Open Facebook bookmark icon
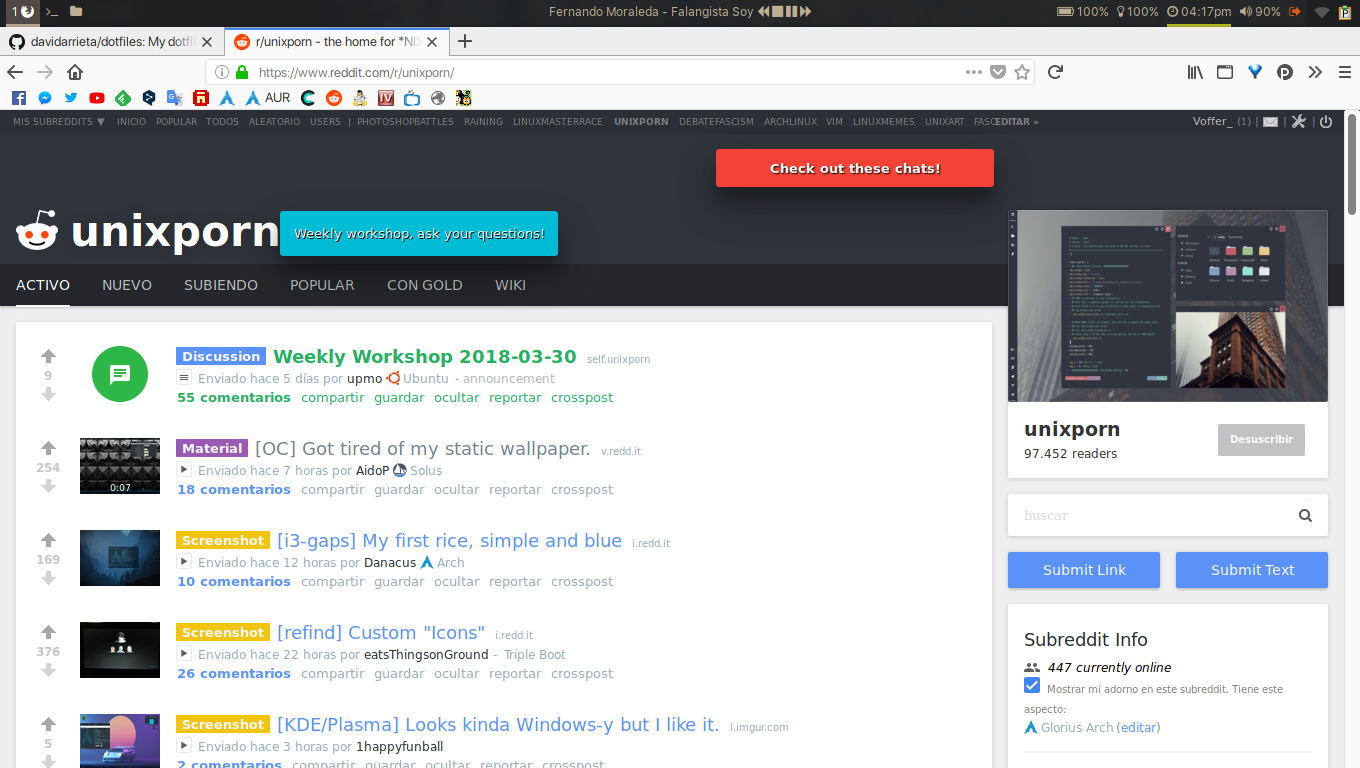1360x768 pixels. pyautogui.click(x=19, y=98)
